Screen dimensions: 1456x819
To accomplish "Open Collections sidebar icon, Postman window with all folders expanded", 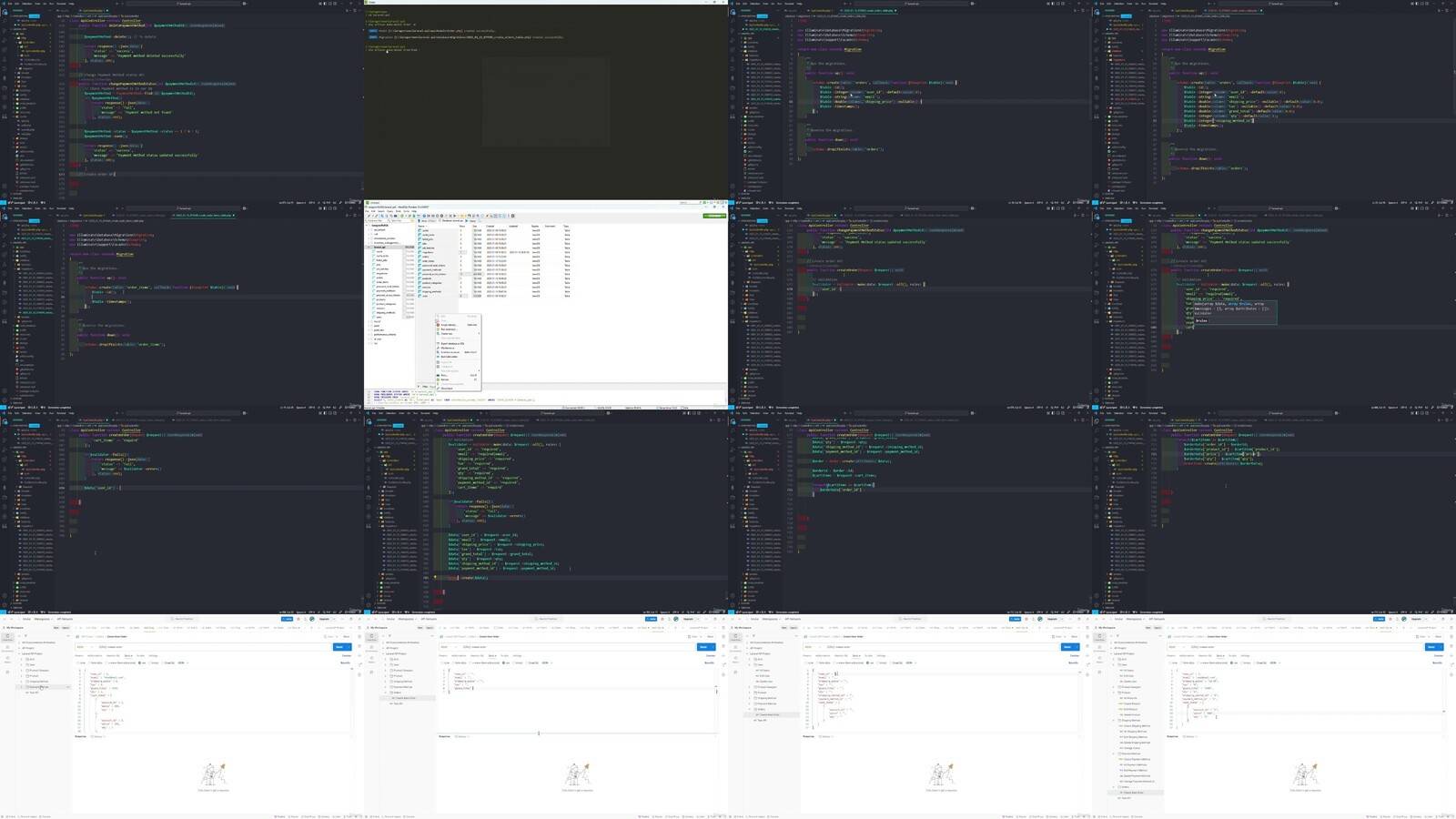I will (x=1099, y=637).
